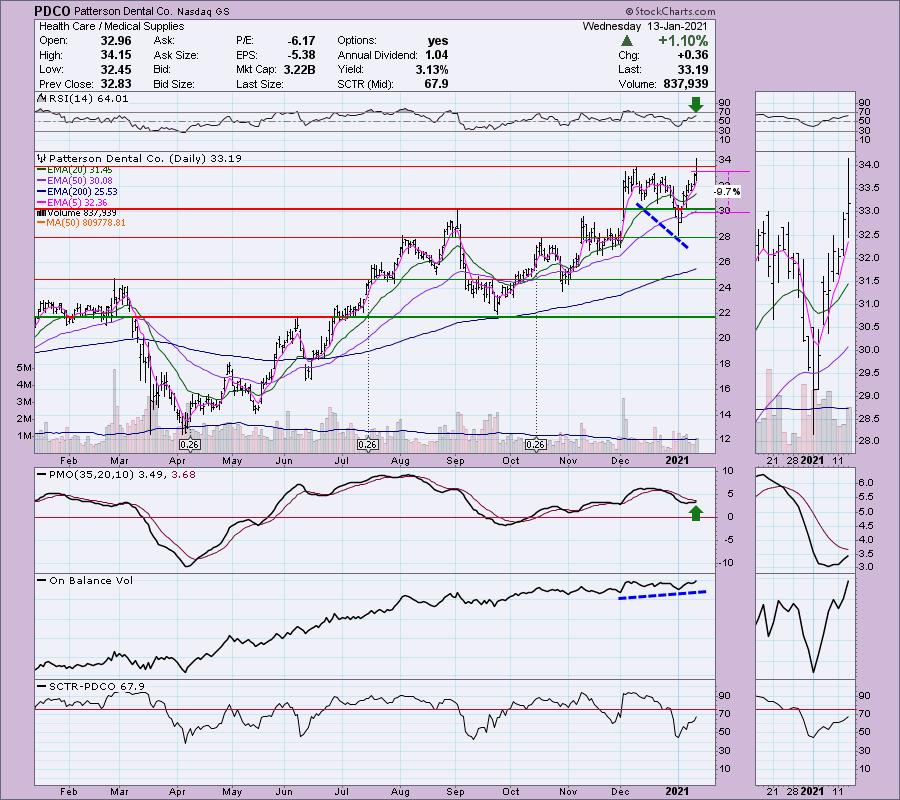
Task: Click the Yield value 3.13%
Action: pos(432,69)
